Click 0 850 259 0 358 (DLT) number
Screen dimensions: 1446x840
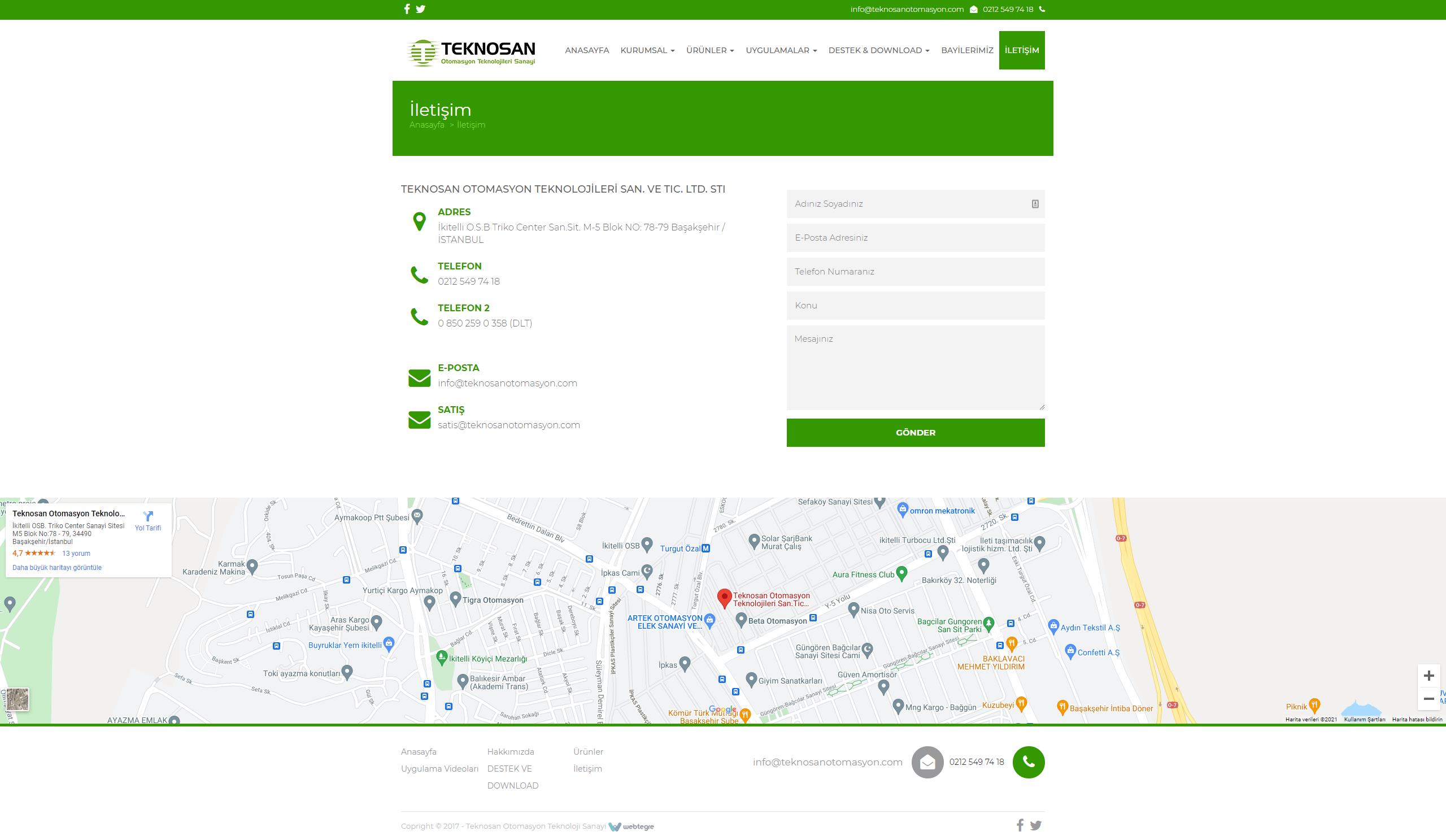point(485,323)
